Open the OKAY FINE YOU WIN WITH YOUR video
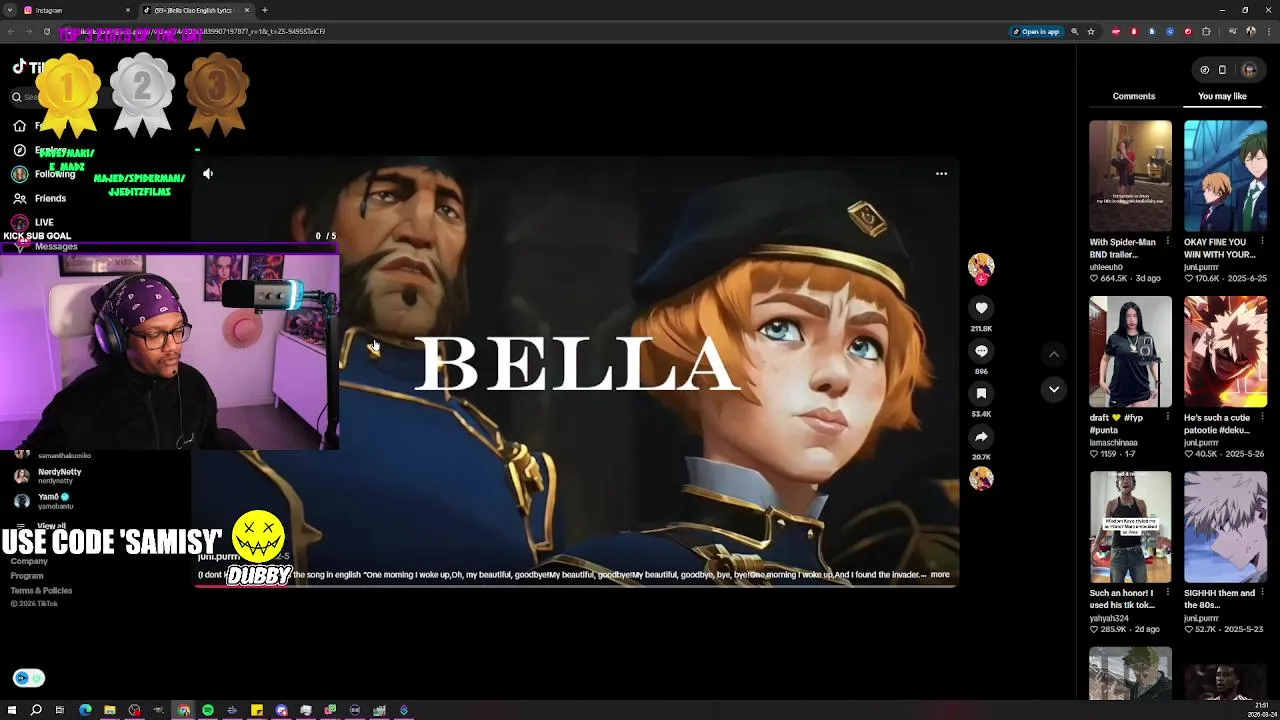 click(x=1225, y=176)
